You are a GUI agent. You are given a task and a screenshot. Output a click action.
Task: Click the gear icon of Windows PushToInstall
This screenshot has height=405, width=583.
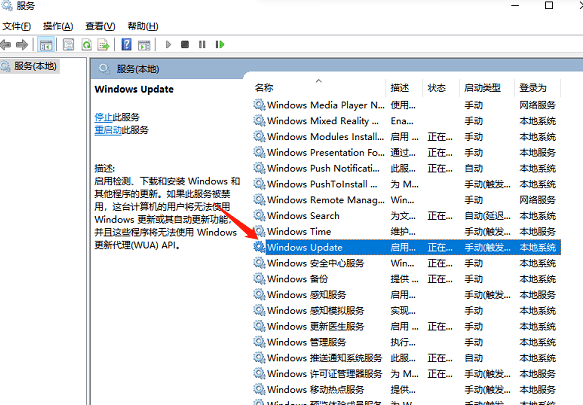point(259,184)
